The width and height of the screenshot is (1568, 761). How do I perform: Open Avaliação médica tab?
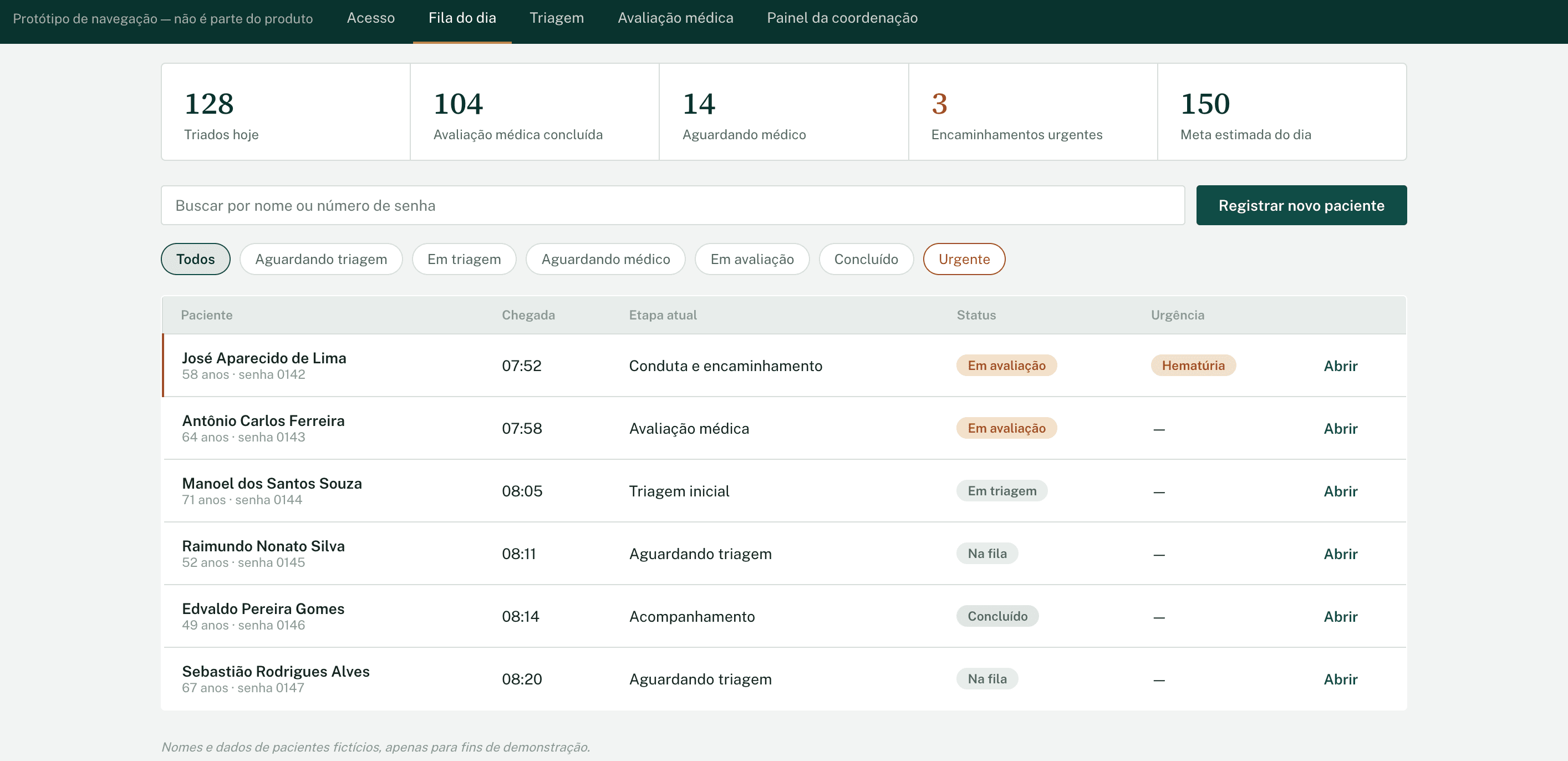click(x=675, y=18)
